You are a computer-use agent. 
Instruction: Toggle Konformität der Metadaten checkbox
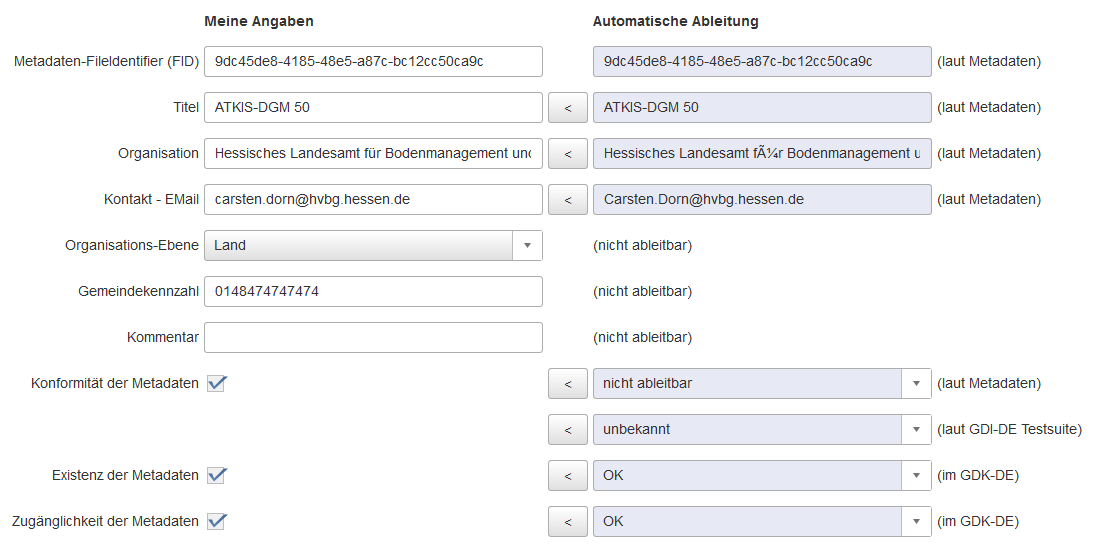[x=216, y=383]
